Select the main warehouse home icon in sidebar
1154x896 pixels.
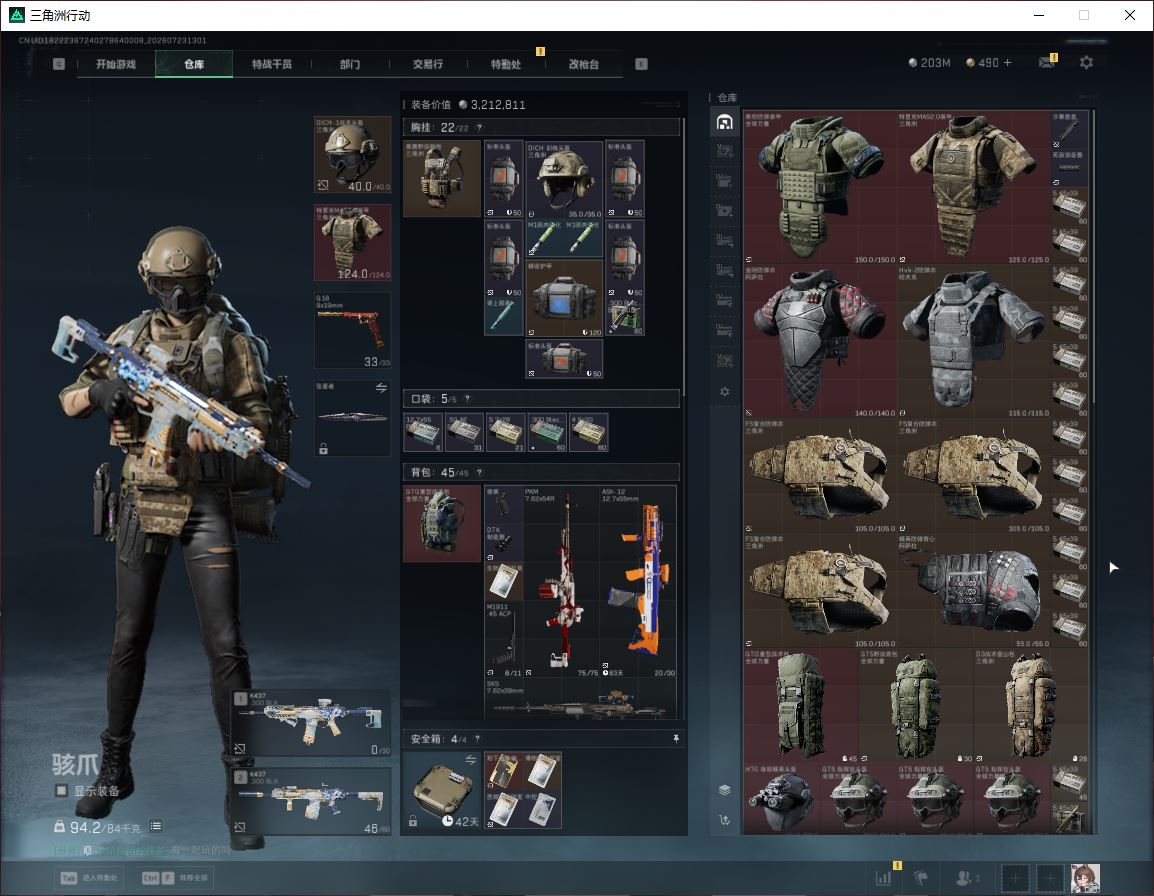pos(724,121)
